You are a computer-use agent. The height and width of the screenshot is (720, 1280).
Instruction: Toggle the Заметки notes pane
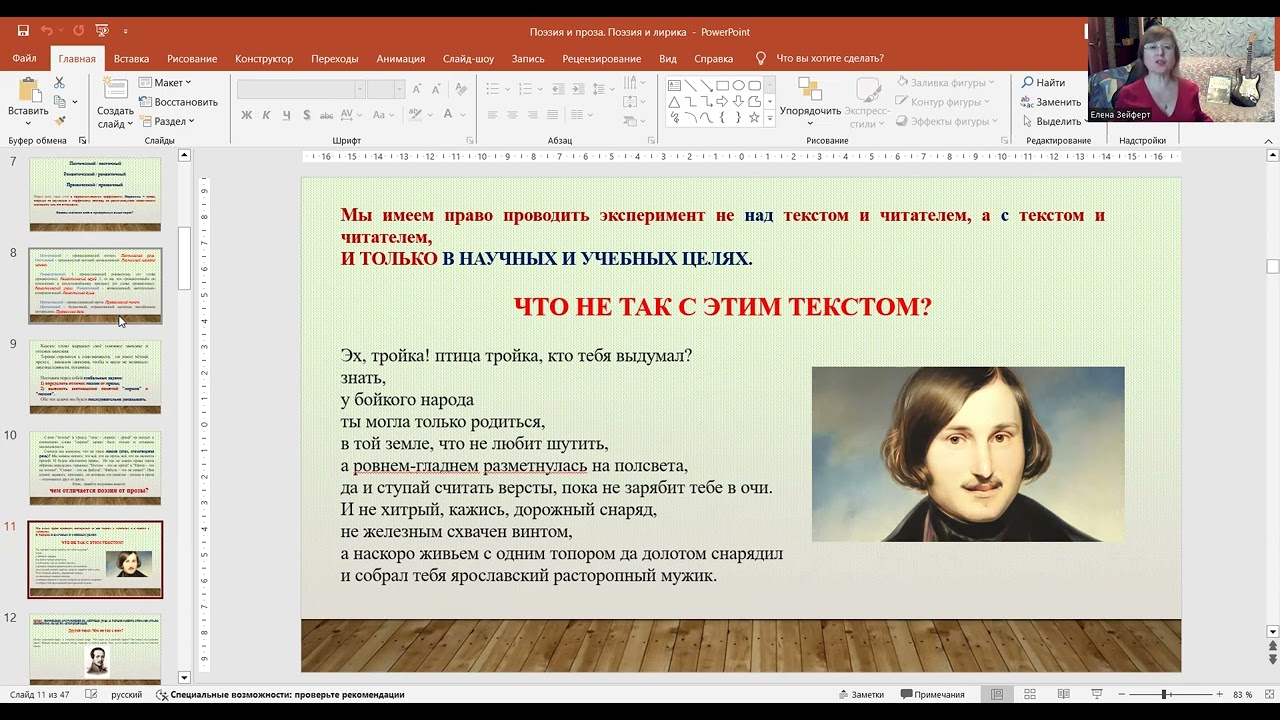861,695
